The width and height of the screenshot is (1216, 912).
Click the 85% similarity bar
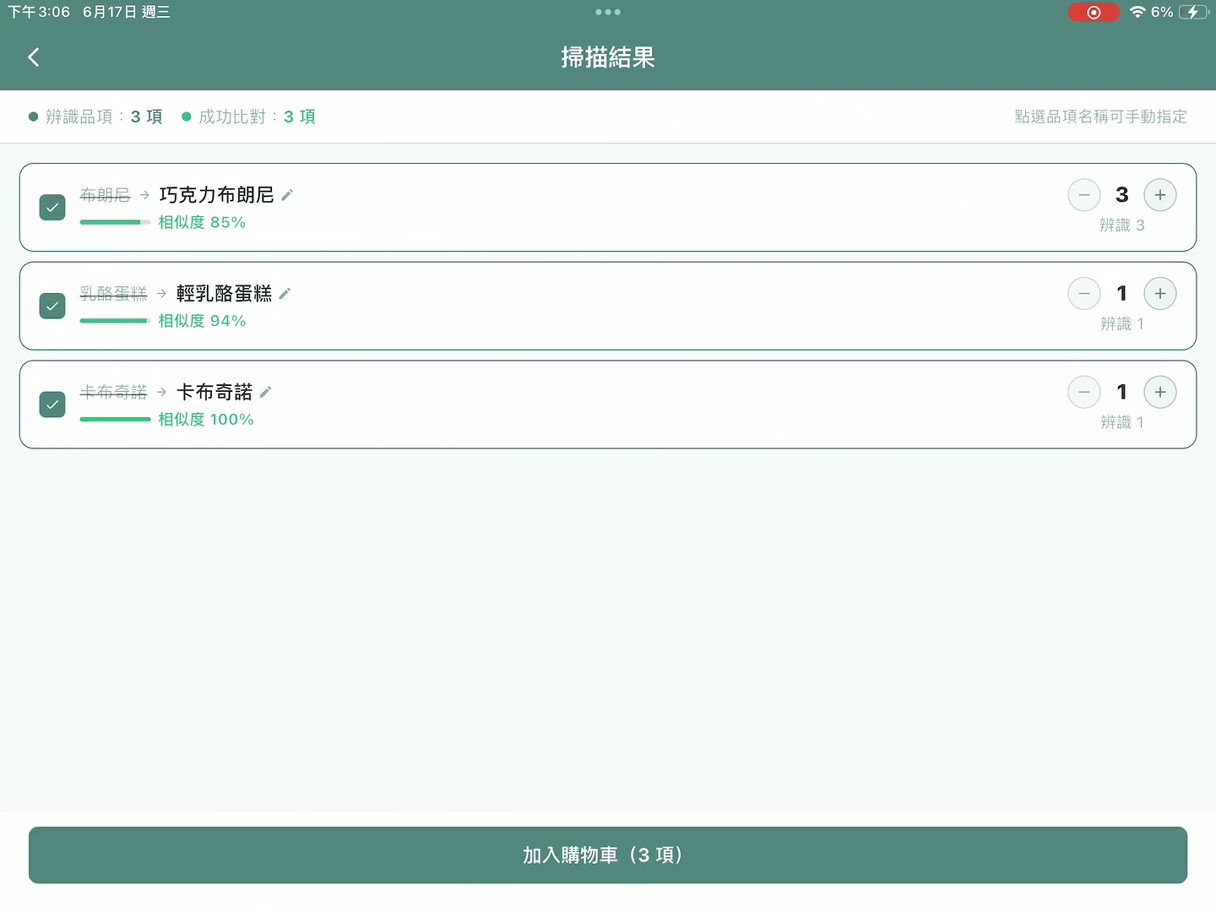click(x=115, y=222)
